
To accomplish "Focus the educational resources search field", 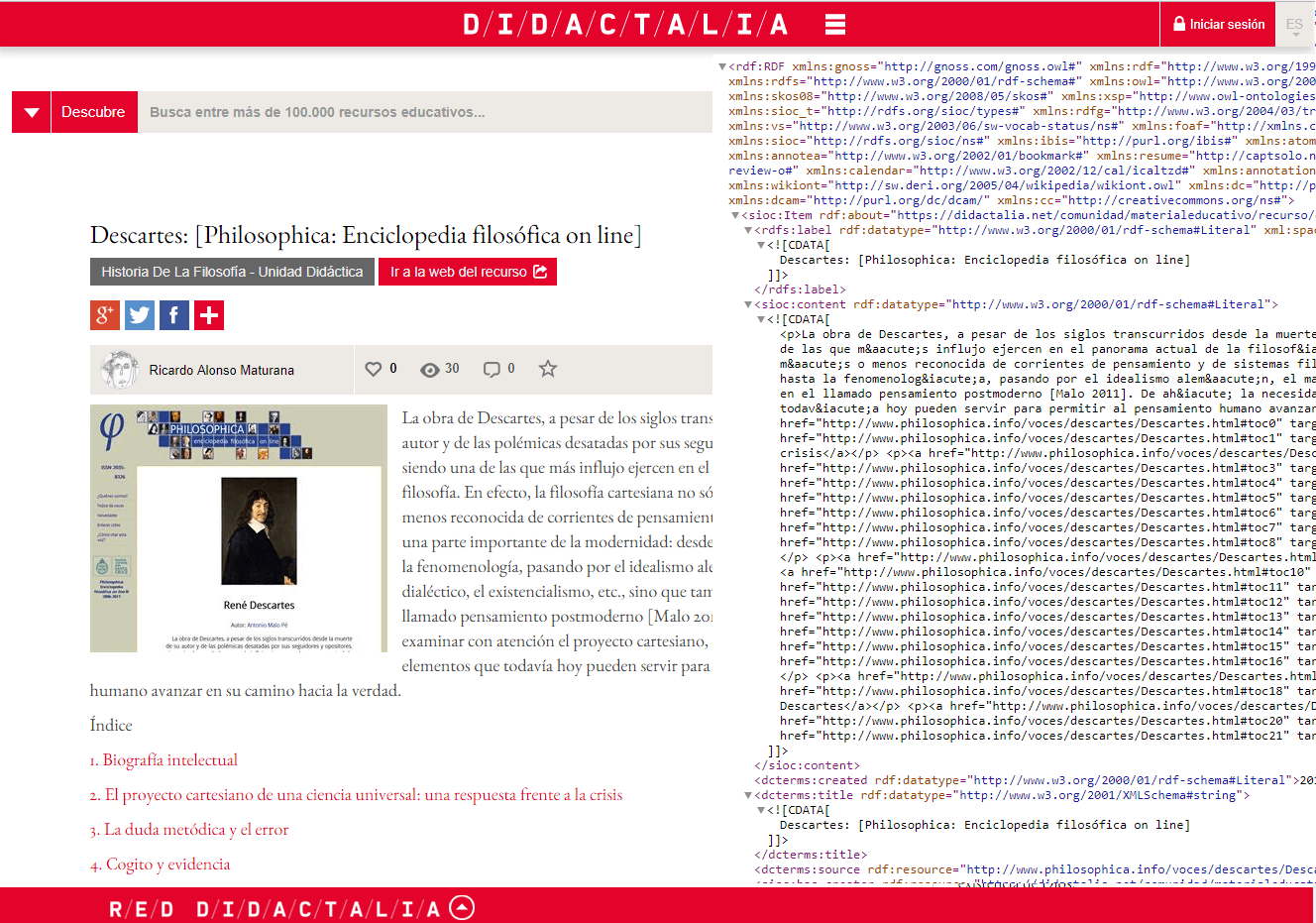I will 425,112.
